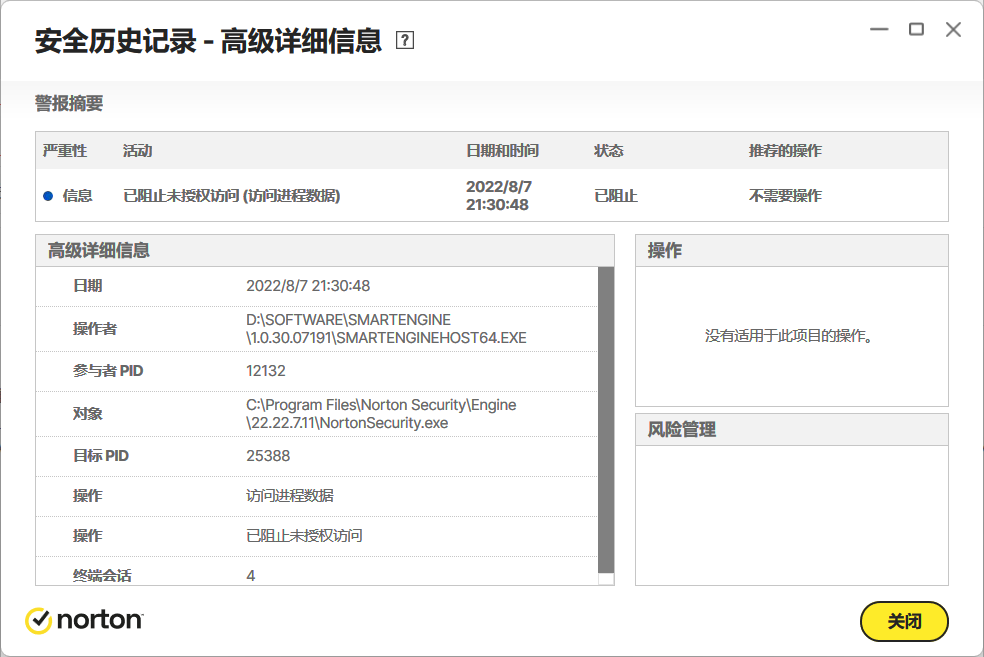Click the window title 安全历史记录 - 高级详细信息
The height and width of the screenshot is (657, 984).
coord(208,41)
